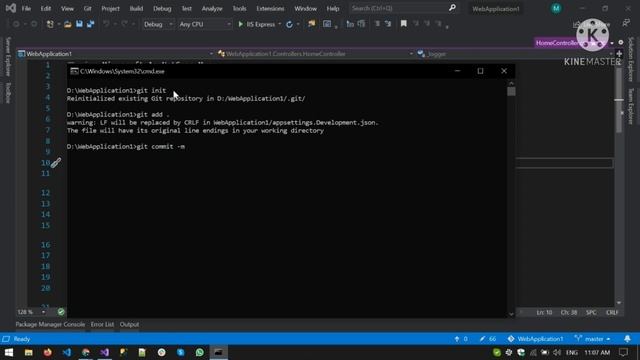Open the Build menu
The height and width of the screenshot is (360, 640).
(136, 9)
